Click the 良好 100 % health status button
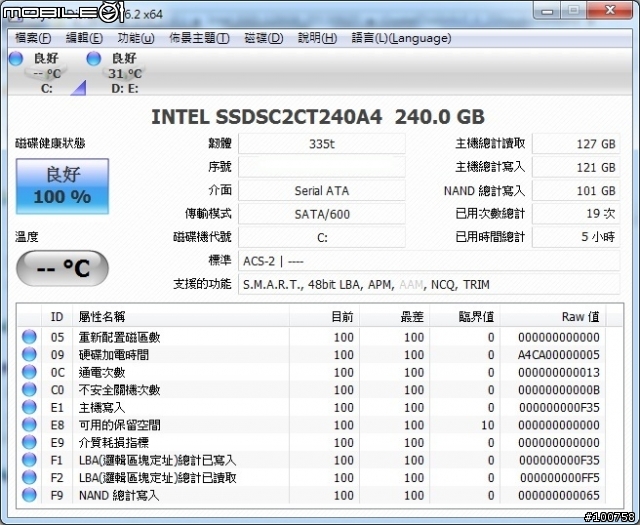The width and height of the screenshot is (640, 525). (62, 186)
